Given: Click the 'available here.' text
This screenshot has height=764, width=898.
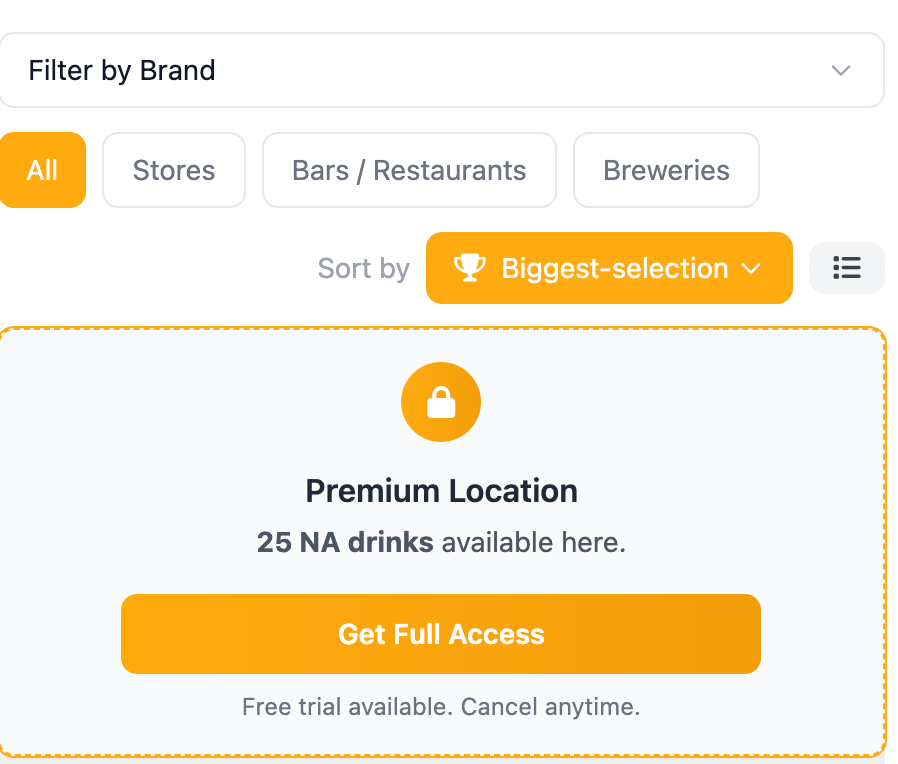Looking at the screenshot, I should coord(534,543).
